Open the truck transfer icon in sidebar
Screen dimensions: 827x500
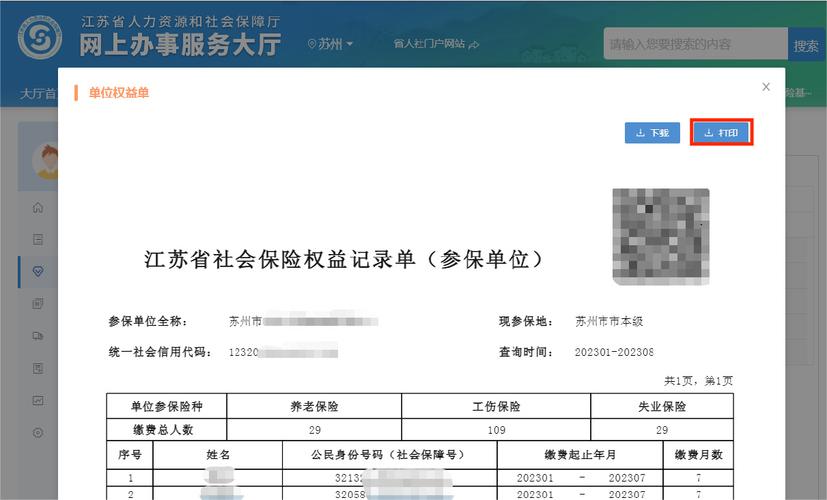coord(38,336)
